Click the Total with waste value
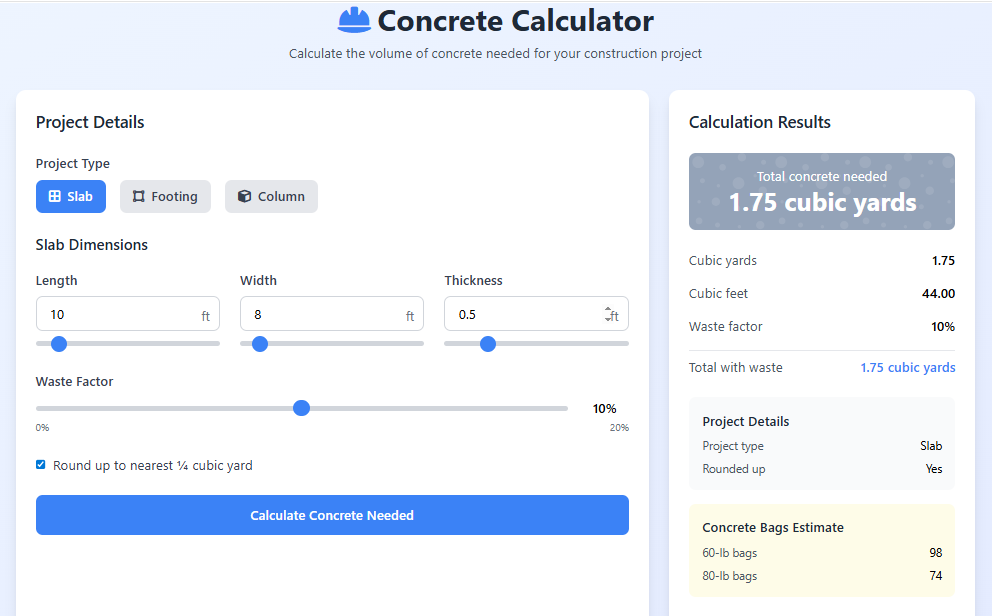992x616 pixels. click(x=907, y=368)
